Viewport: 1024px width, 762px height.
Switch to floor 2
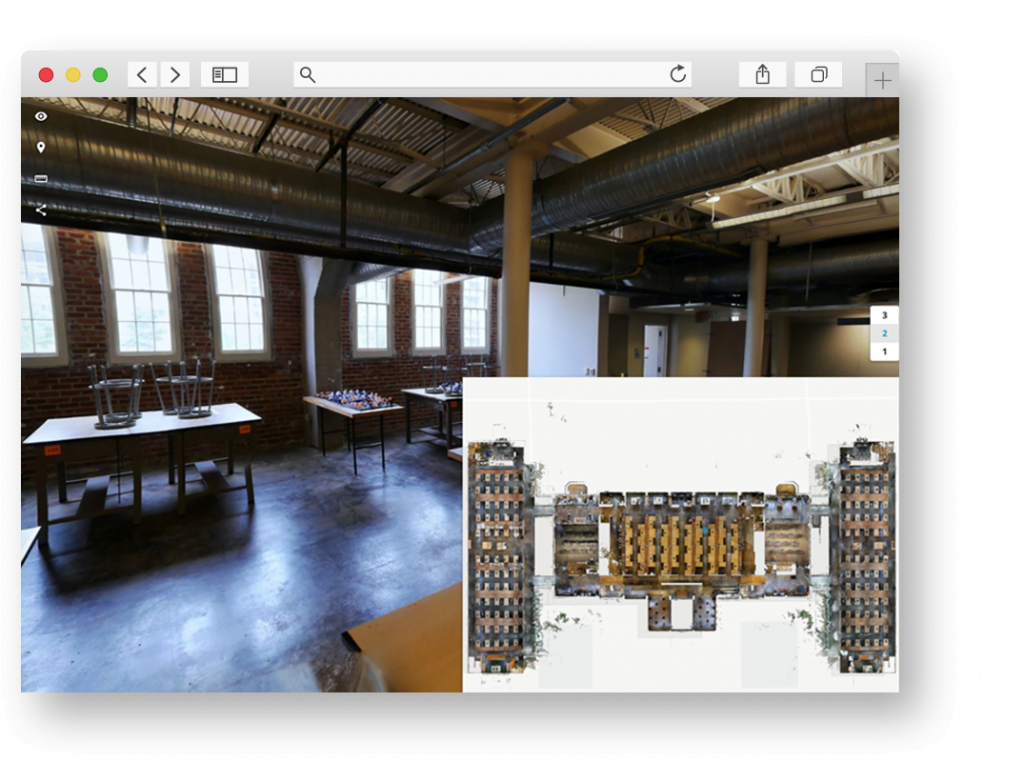(885, 334)
